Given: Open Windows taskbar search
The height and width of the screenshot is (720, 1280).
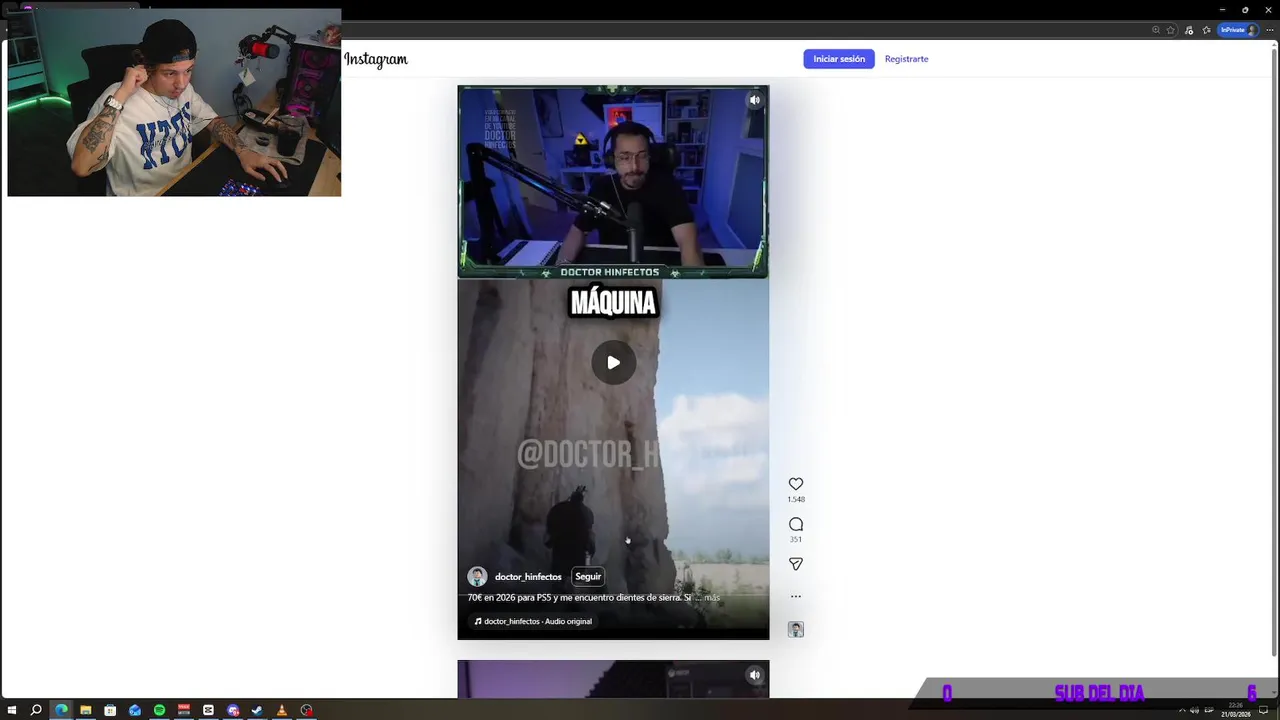Looking at the screenshot, I should tap(36, 710).
